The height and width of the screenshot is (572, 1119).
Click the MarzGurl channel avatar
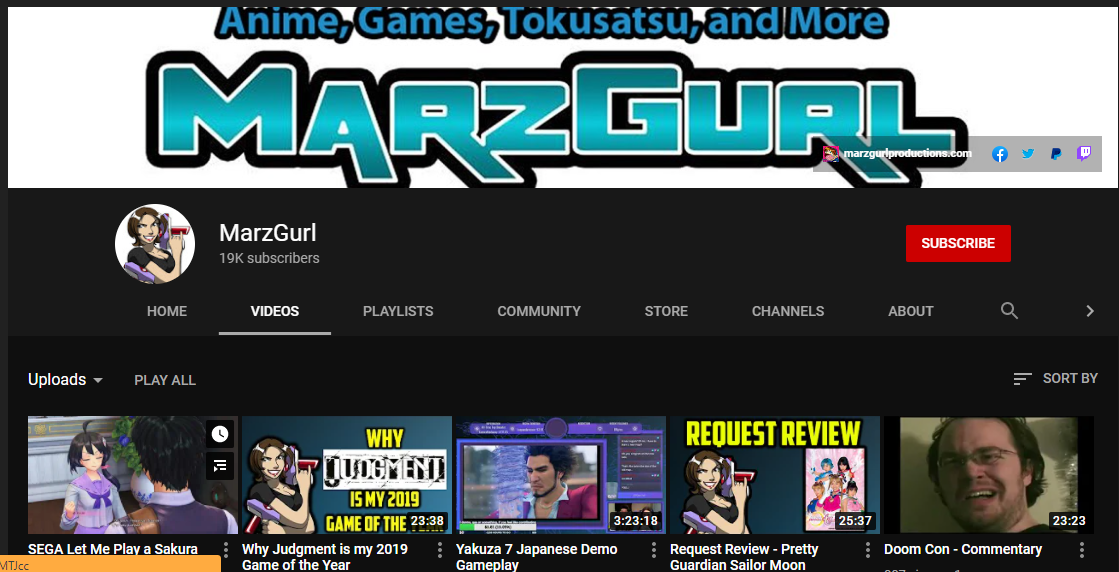(155, 244)
